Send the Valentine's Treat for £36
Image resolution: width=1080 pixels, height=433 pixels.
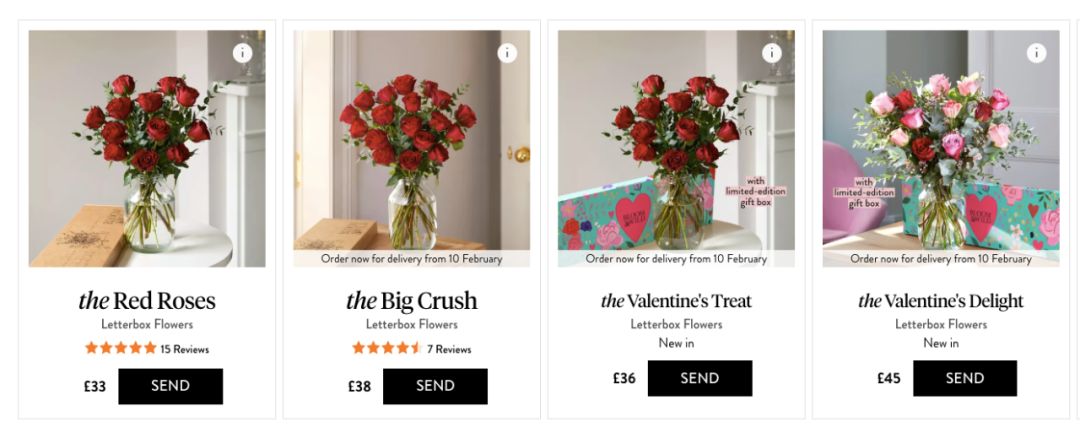tap(700, 378)
